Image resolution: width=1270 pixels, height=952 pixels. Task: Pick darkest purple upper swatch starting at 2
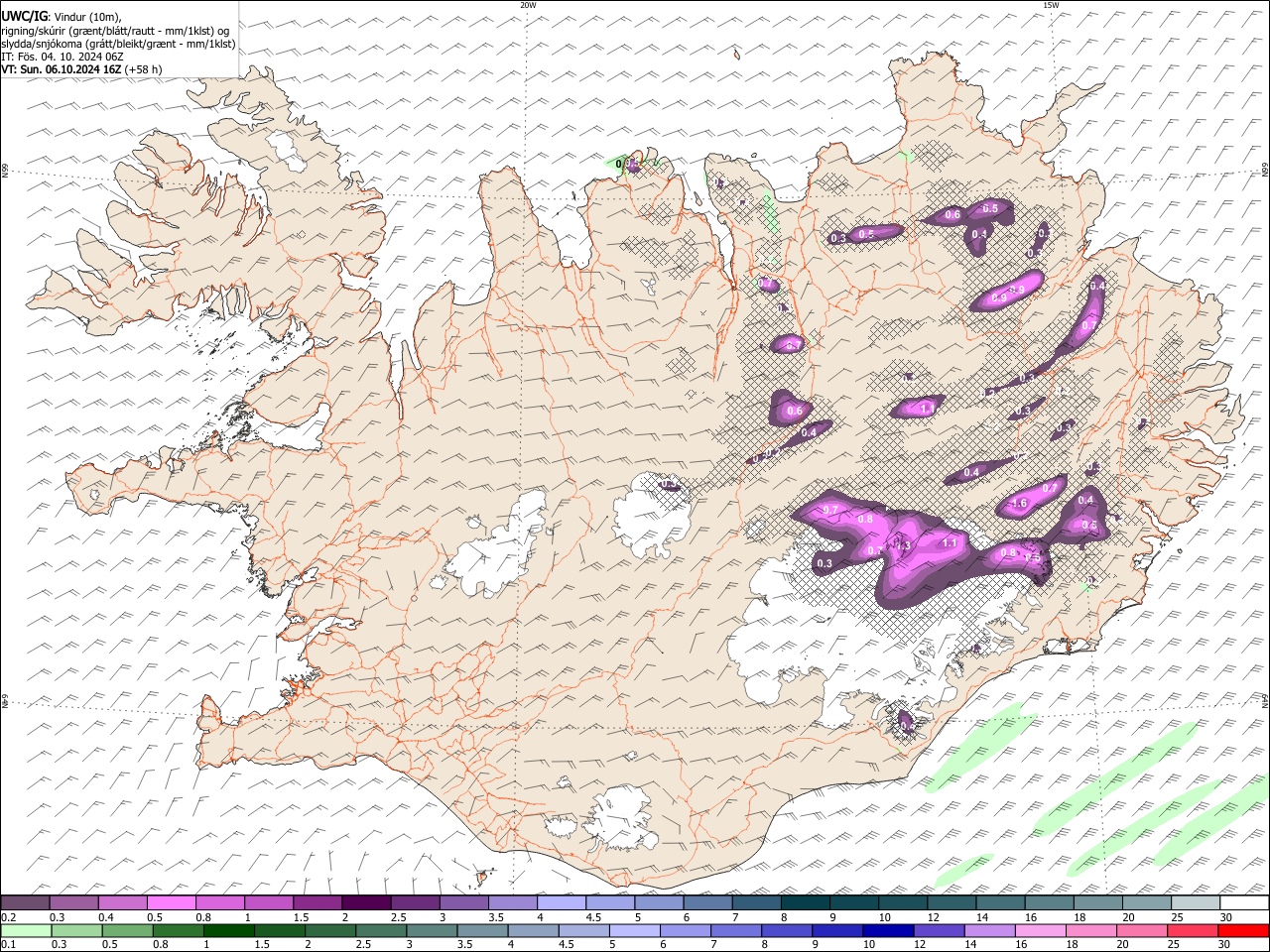(x=366, y=902)
